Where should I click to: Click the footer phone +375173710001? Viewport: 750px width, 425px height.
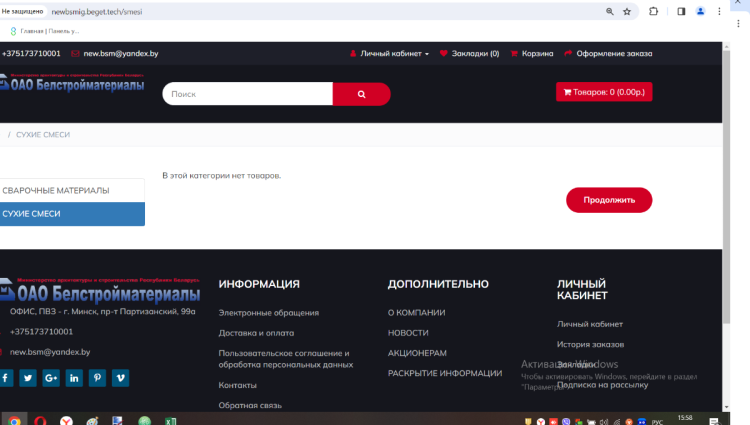pos(42,332)
